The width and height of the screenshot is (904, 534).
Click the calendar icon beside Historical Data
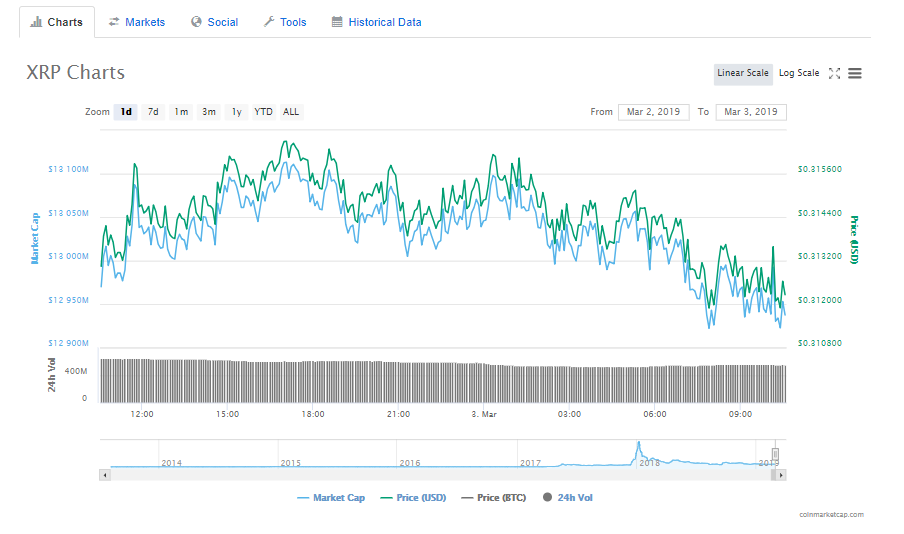pyautogui.click(x=337, y=21)
